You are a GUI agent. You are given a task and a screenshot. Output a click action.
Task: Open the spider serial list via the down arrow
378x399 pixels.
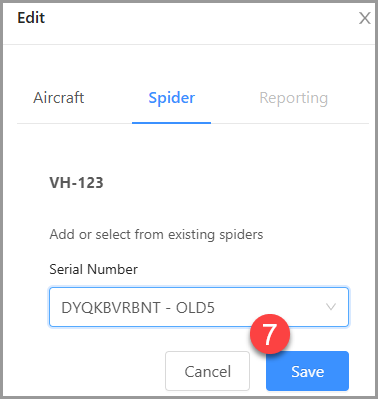(x=331, y=307)
